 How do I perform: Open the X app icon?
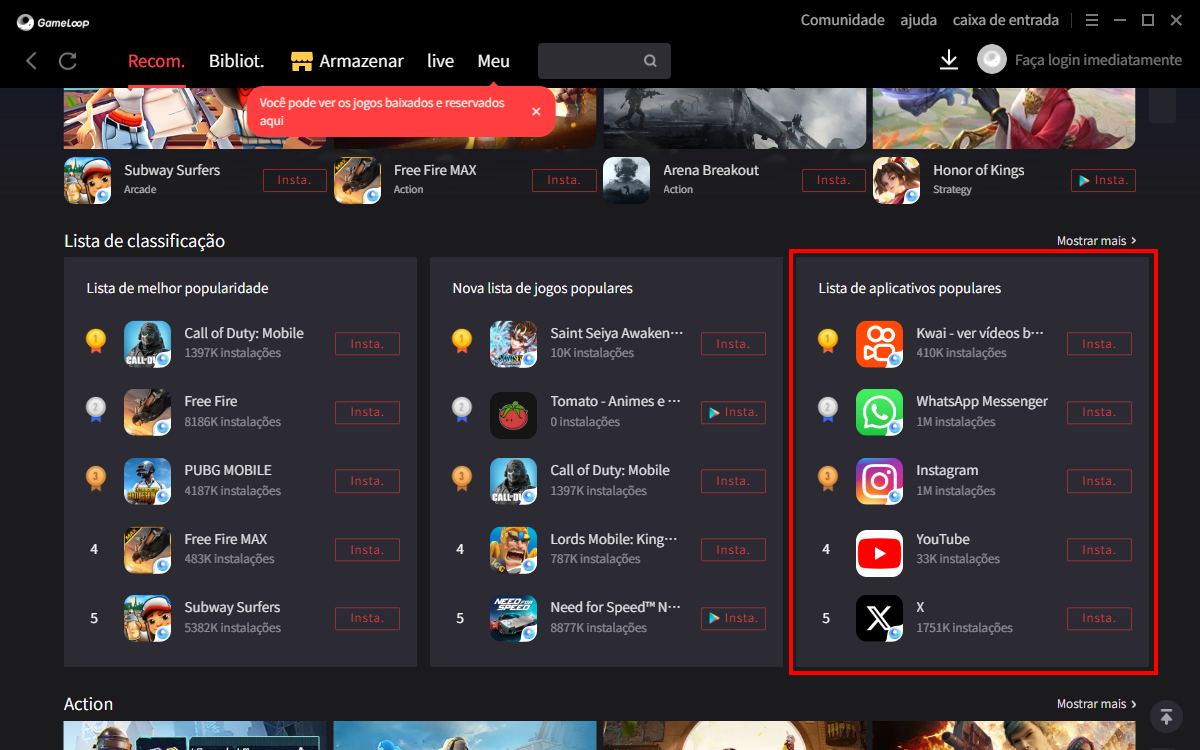click(x=879, y=618)
